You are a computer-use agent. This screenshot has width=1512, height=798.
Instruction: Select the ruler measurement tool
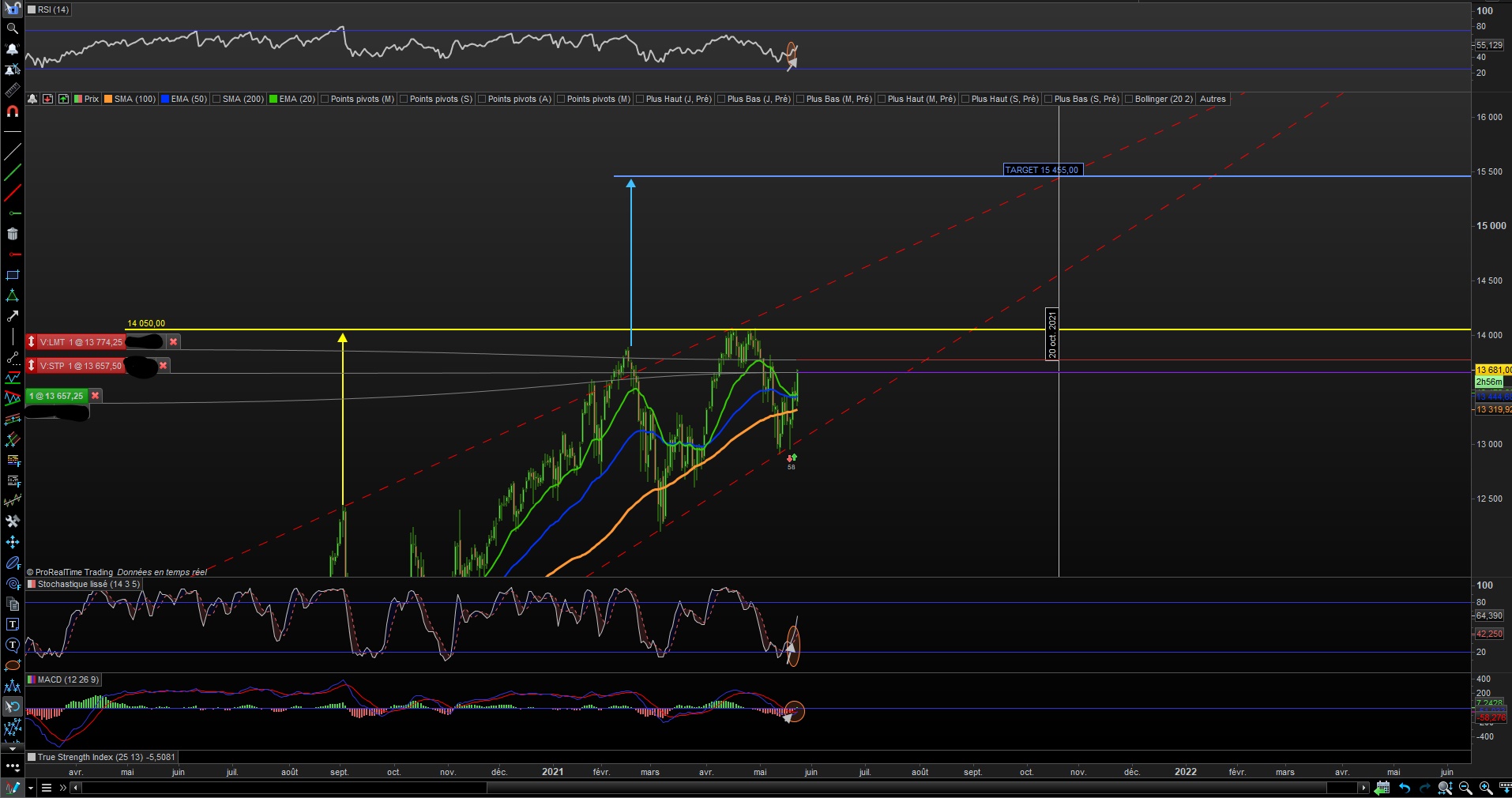[x=12, y=90]
